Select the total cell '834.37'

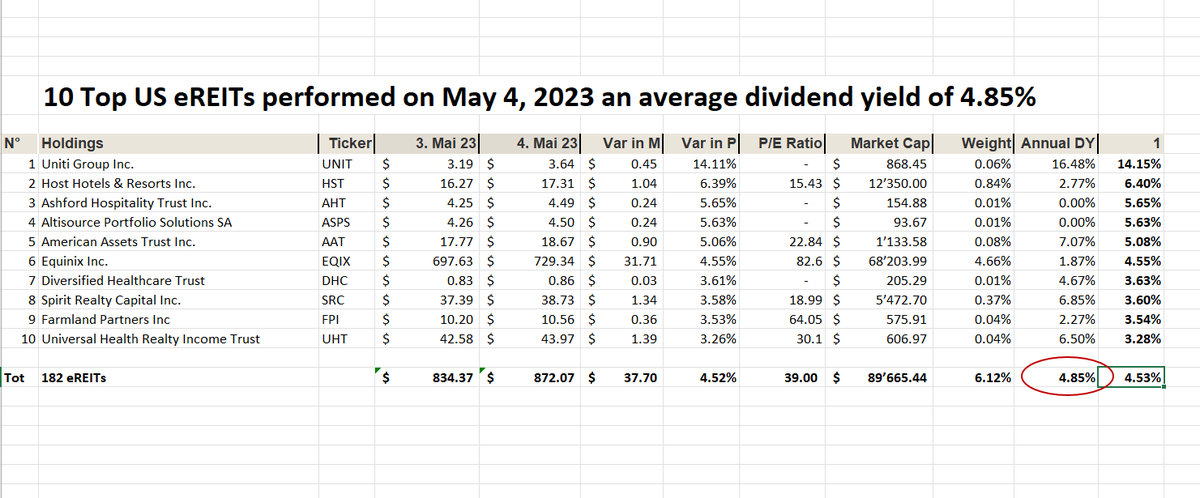pyautogui.click(x=429, y=378)
